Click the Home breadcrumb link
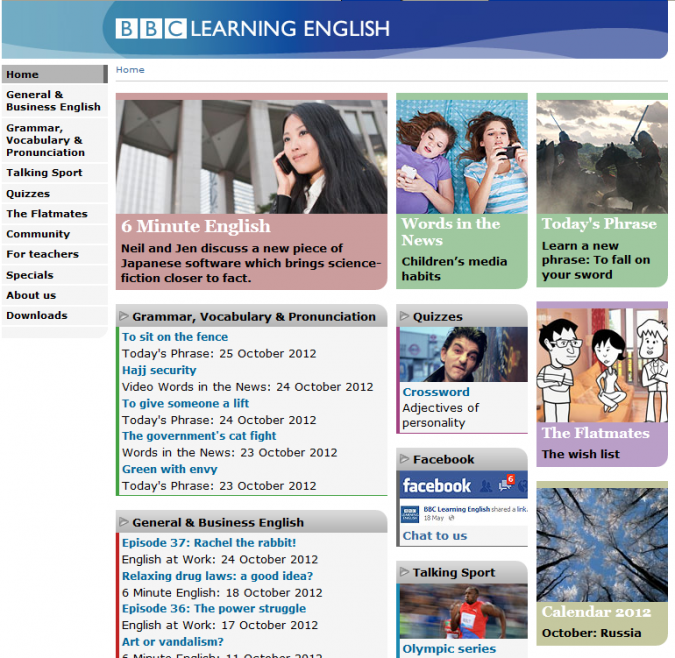Screen dimensions: 675x658 (x=130, y=70)
